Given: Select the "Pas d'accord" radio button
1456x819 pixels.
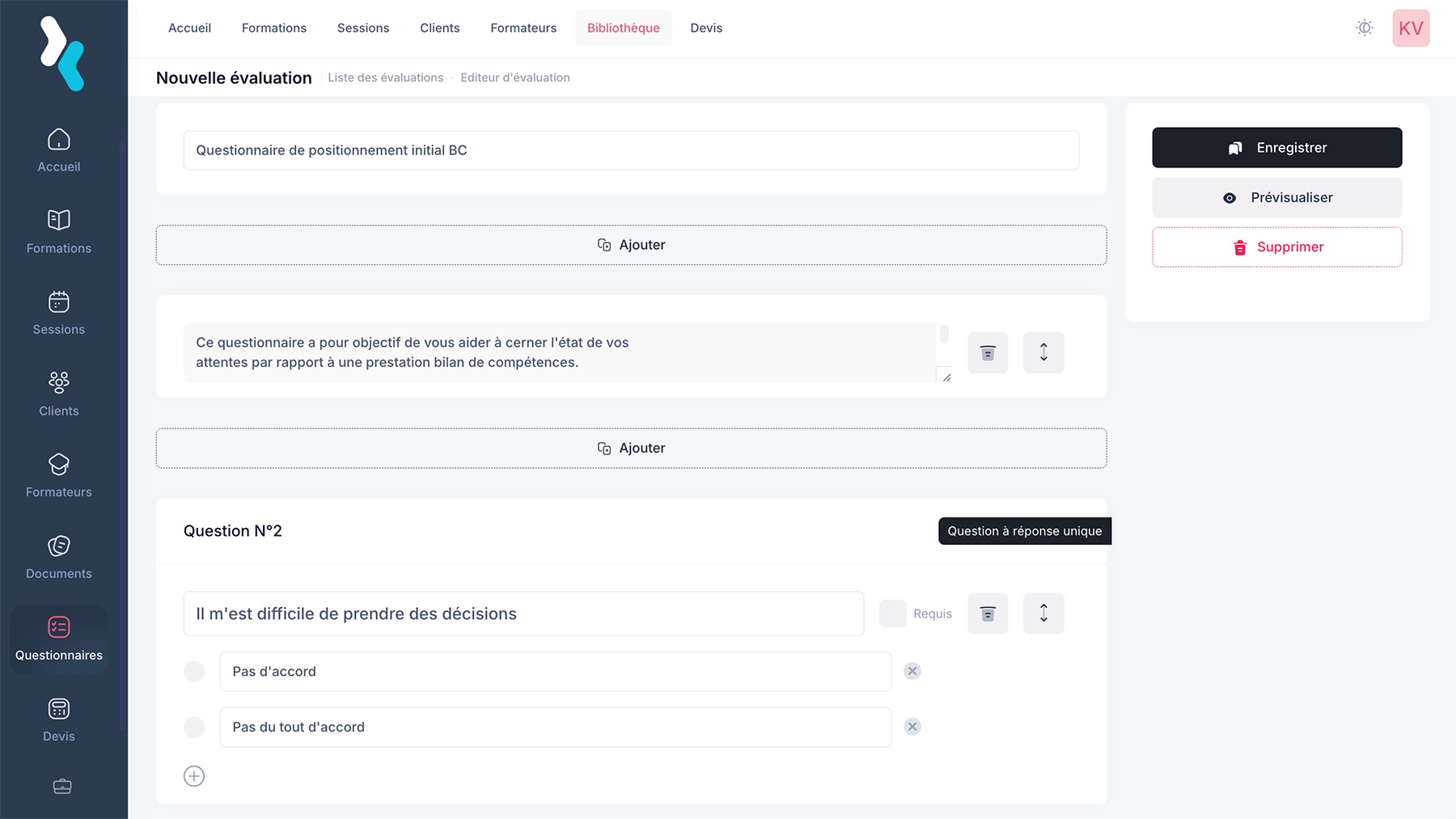Looking at the screenshot, I should (194, 671).
